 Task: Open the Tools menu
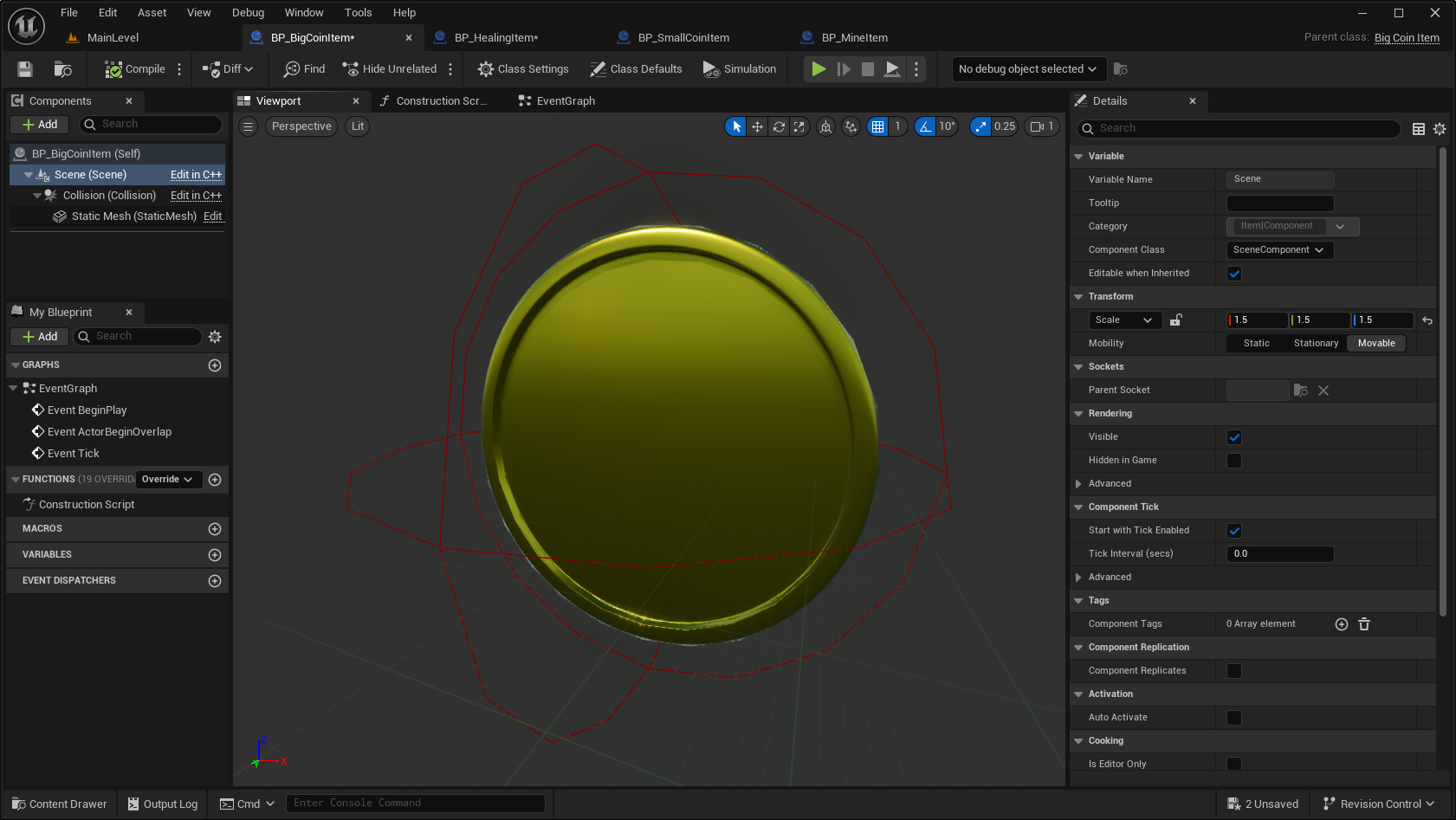(358, 13)
